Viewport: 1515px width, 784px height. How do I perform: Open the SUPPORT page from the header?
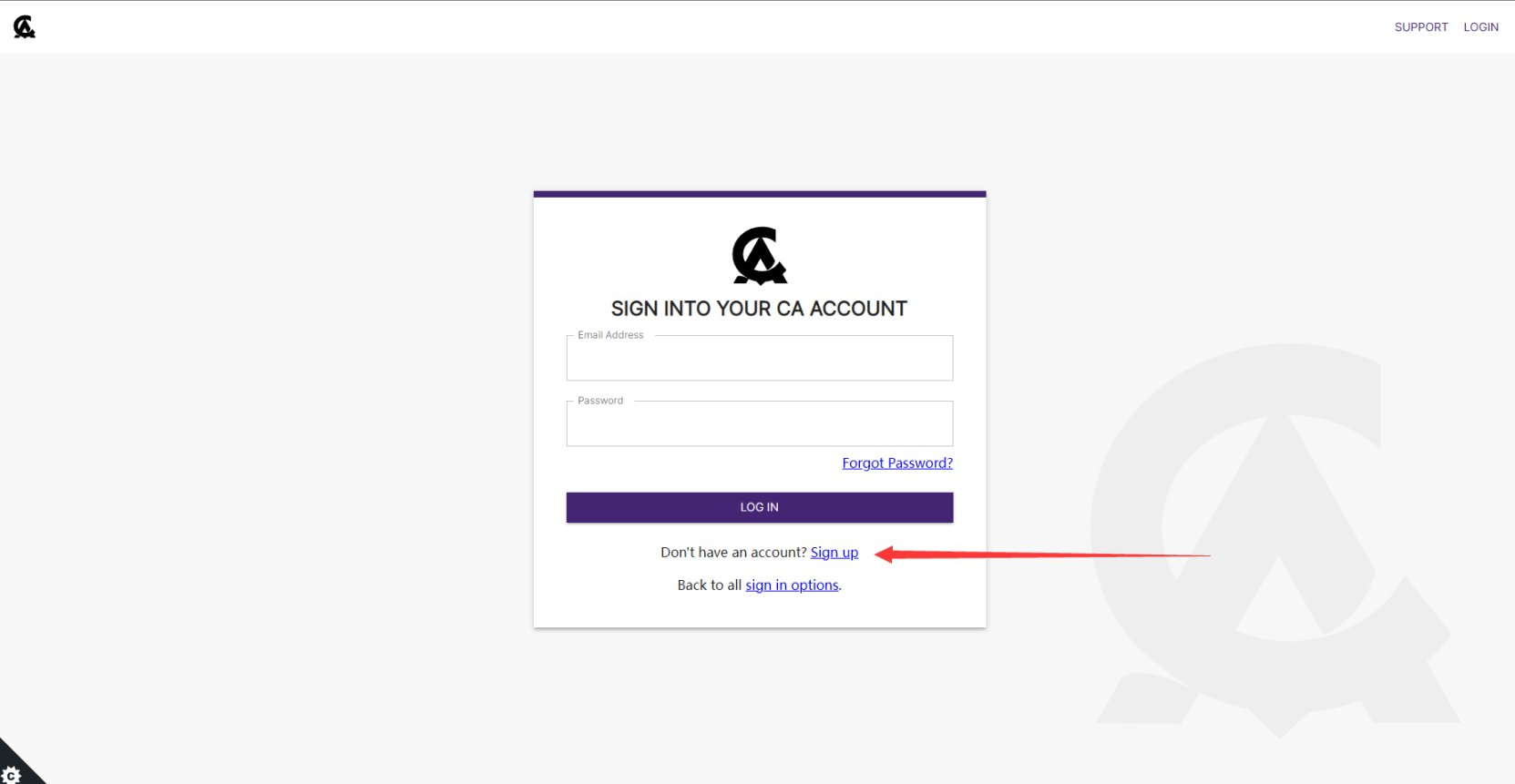pyautogui.click(x=1421, y=27)
